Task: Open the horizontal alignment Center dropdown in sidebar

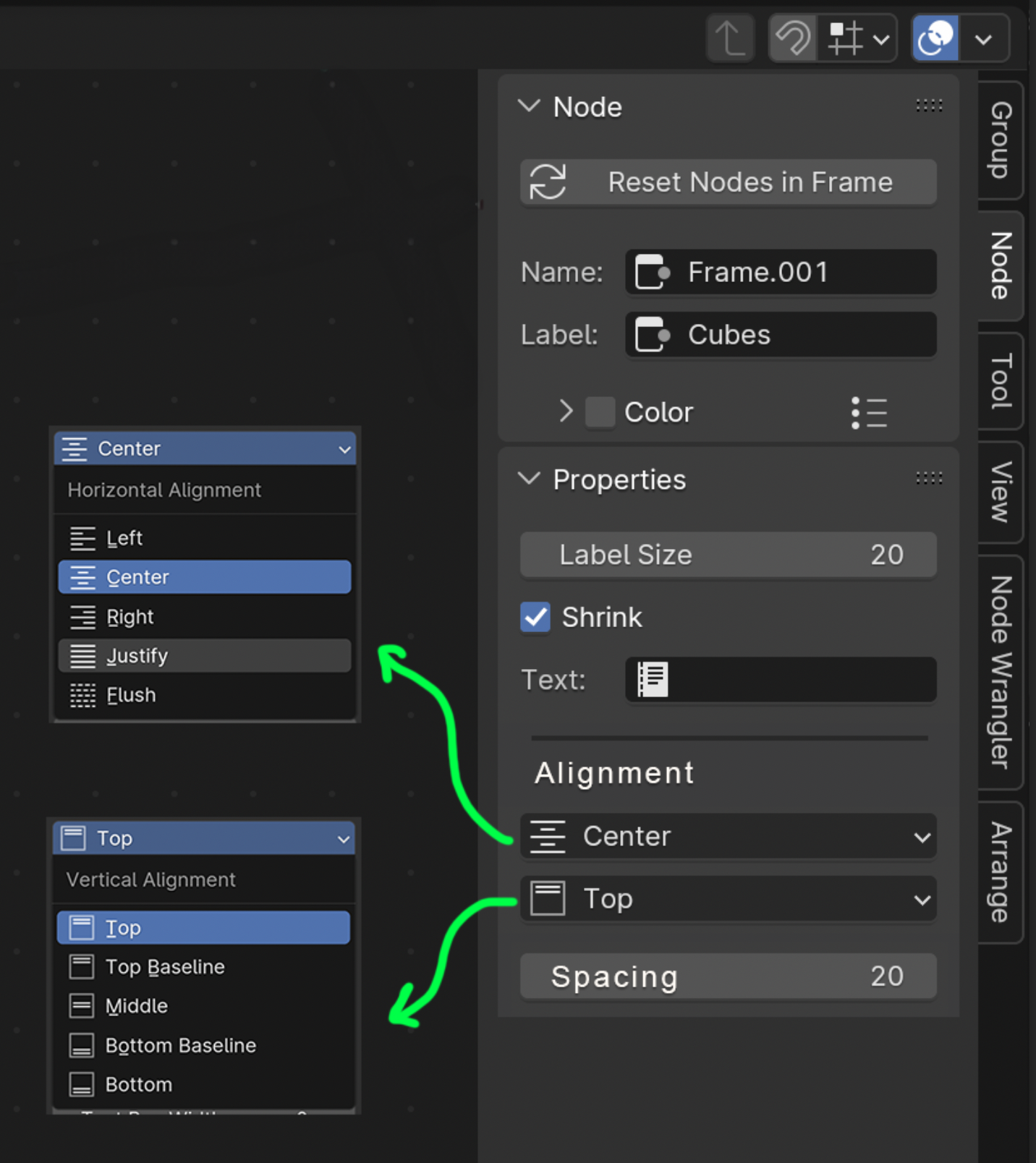Action: [729, 837]
